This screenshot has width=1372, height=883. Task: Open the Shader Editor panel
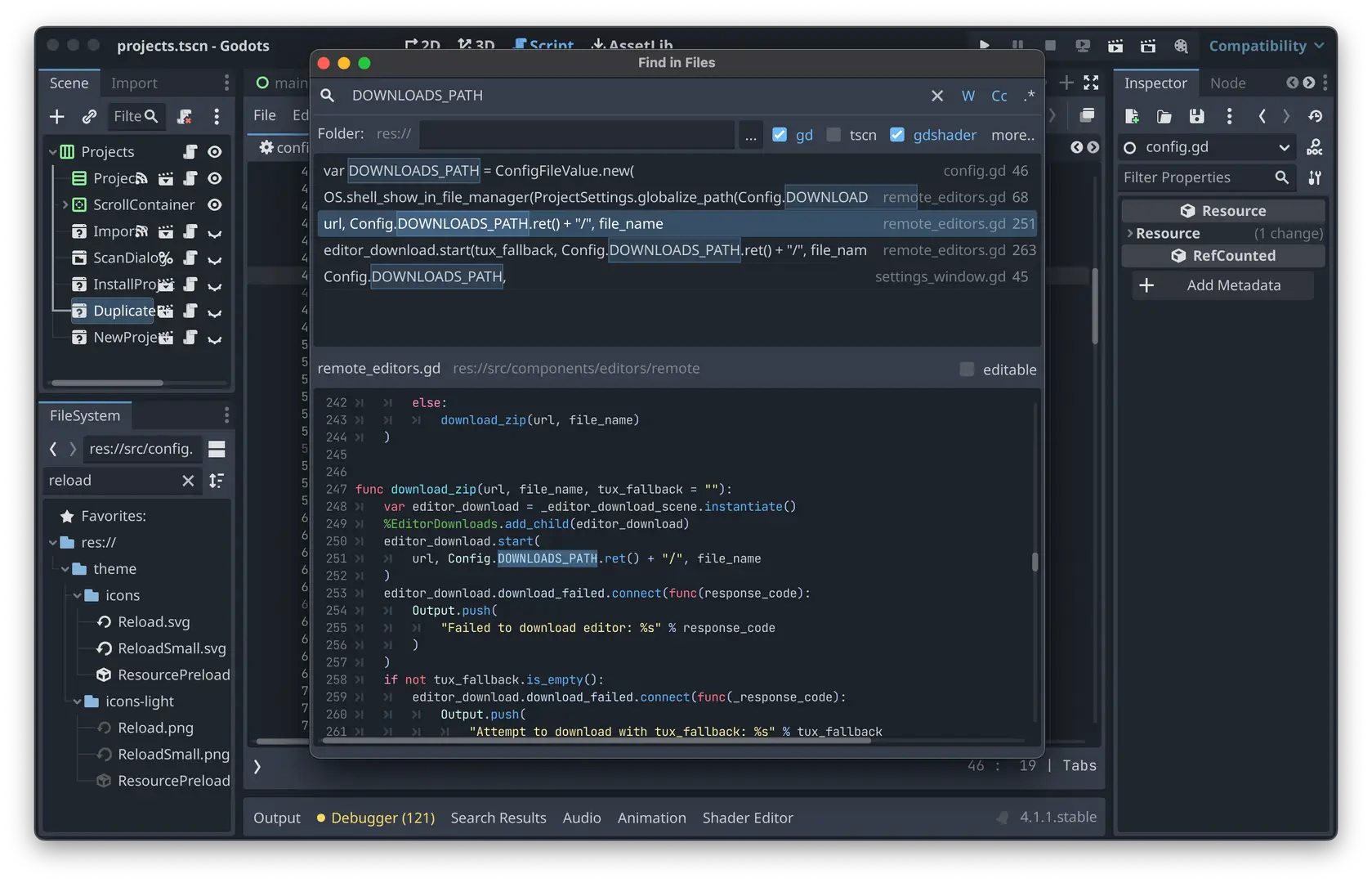(748, 818)
